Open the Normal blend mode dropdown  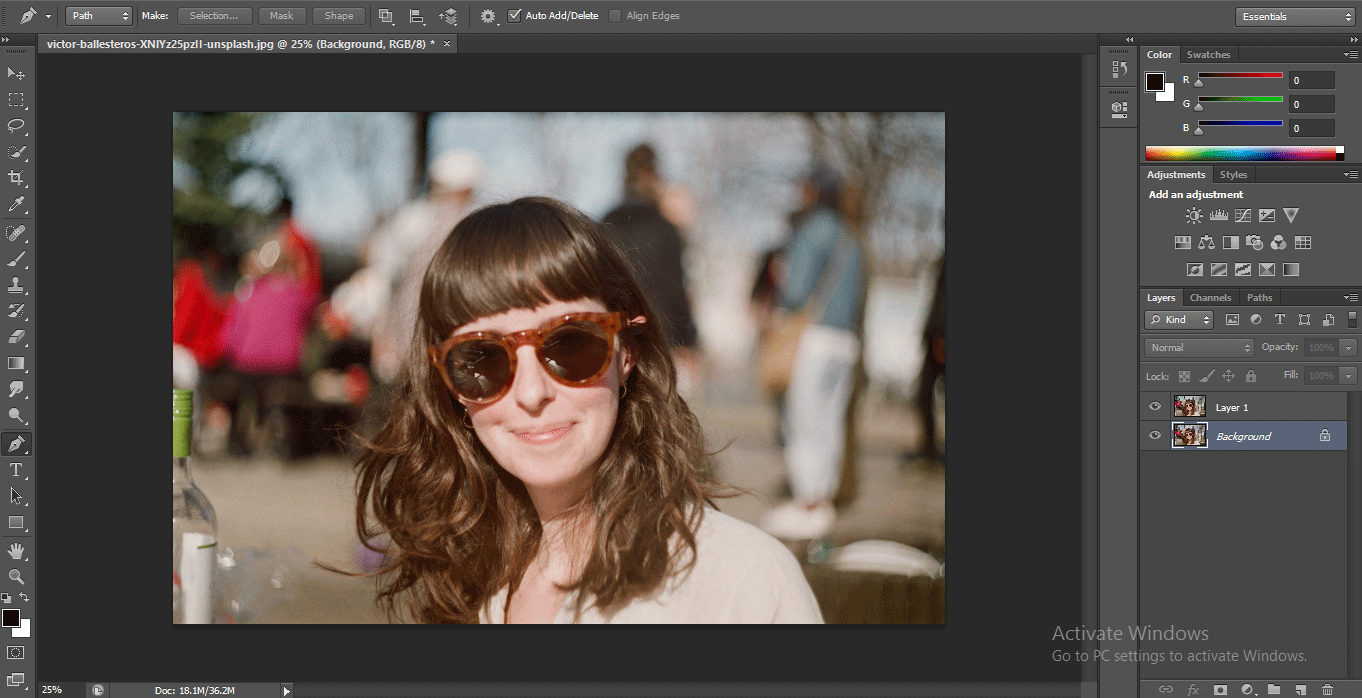coord(1198,347)
